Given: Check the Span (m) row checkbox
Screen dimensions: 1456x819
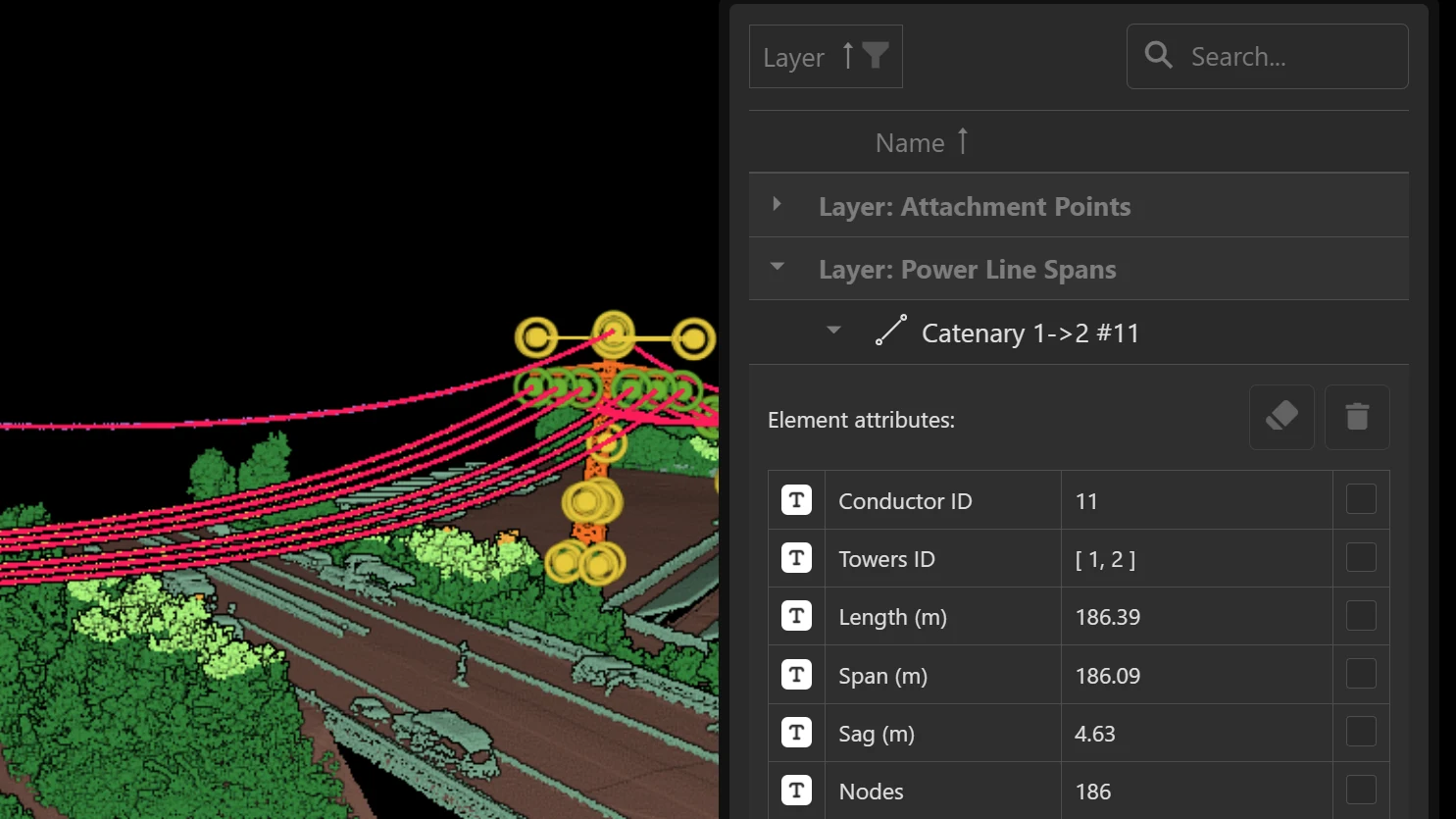Looking at the screenshot, I should pyautogui.click(x=1361, y=674).
